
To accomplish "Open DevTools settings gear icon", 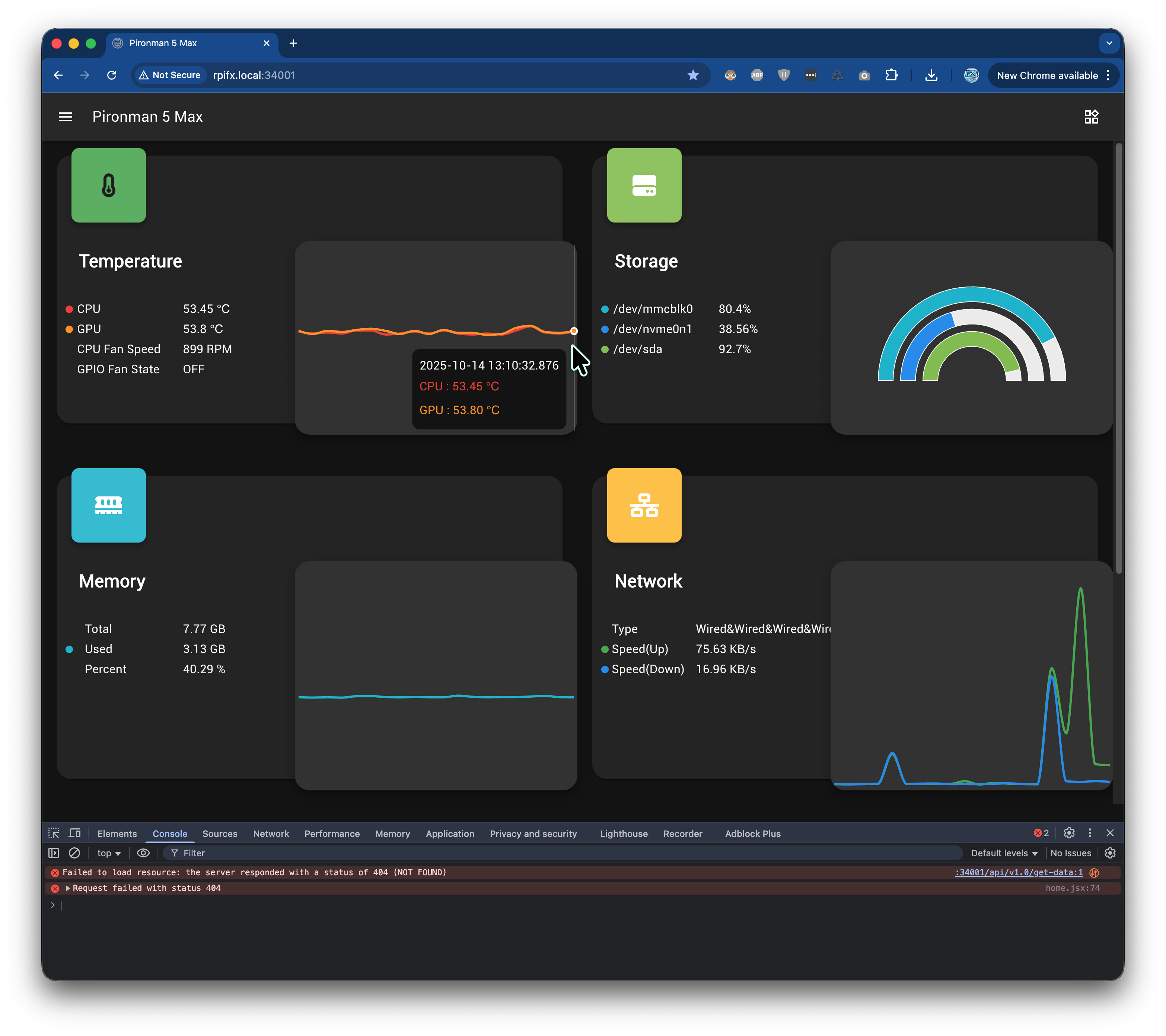I will pos(1069,833).
